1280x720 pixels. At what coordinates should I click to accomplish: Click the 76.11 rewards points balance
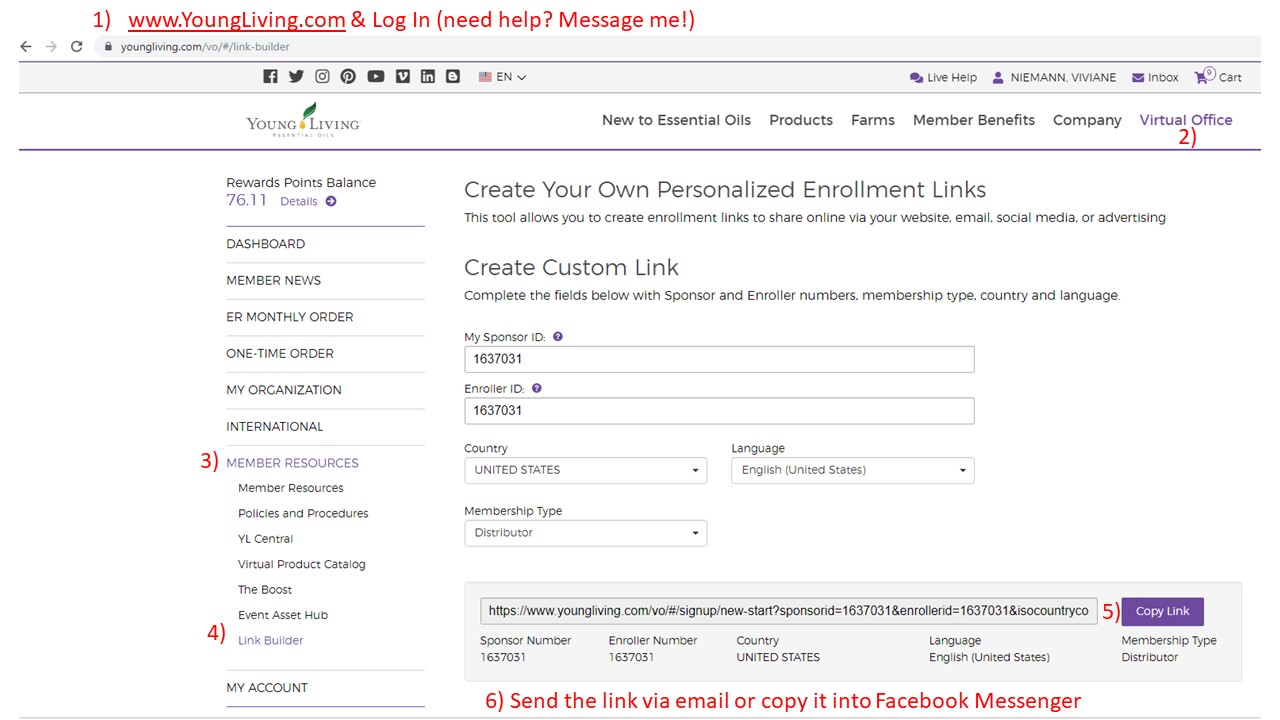(247, 200)
